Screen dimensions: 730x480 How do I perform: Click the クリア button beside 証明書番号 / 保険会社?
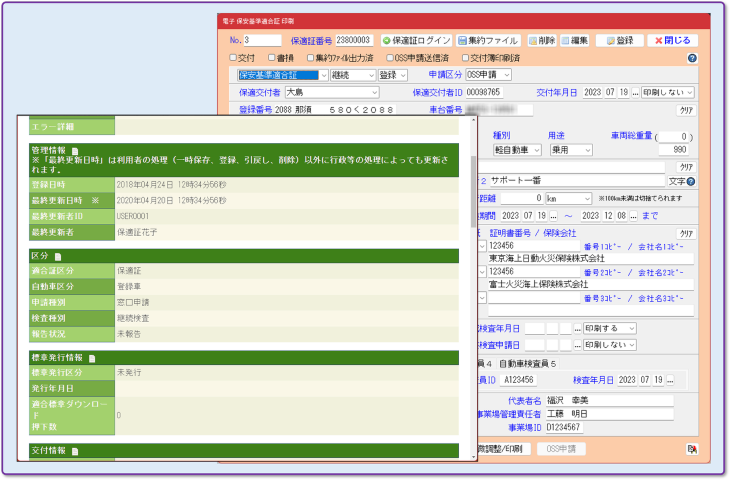tap(686, 234)
